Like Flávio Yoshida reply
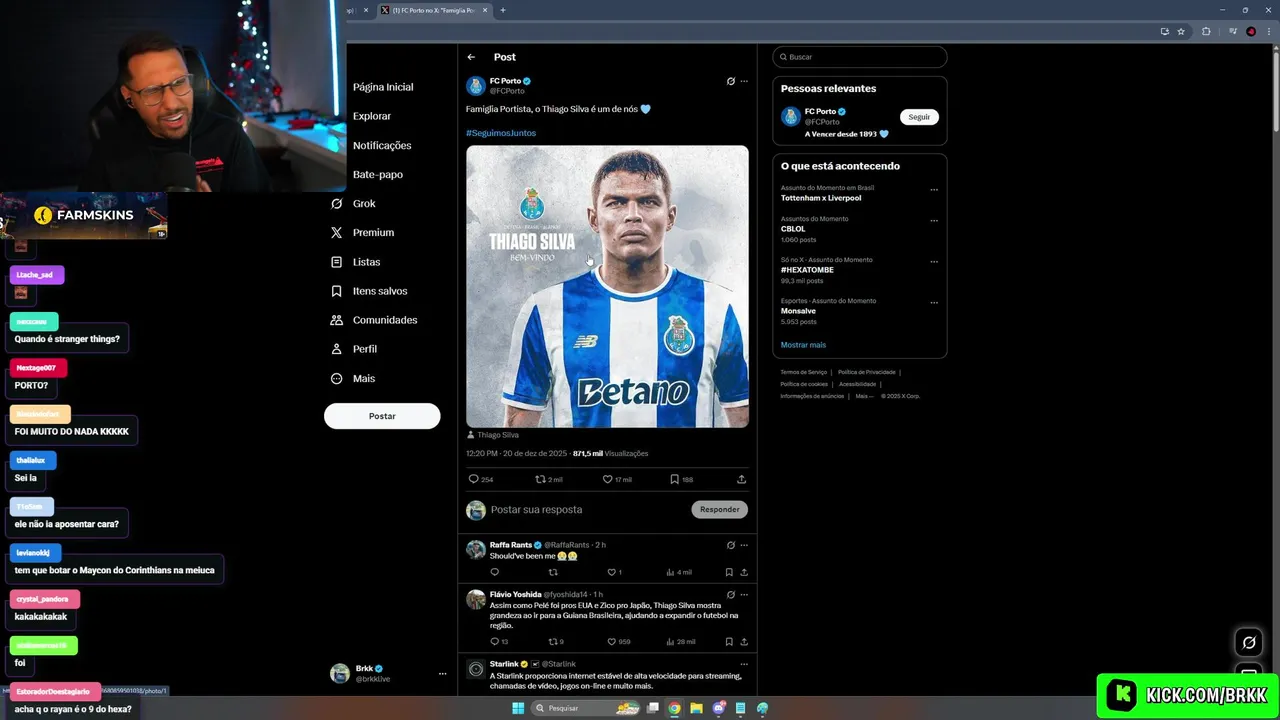 tap(612, 642)
